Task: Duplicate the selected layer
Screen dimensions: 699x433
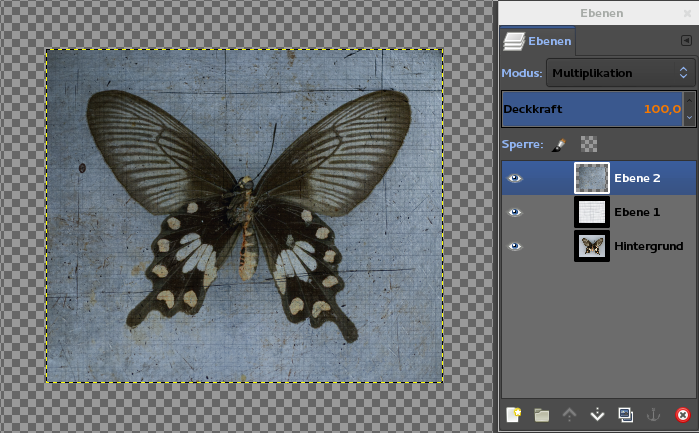Action: (626, 415)
